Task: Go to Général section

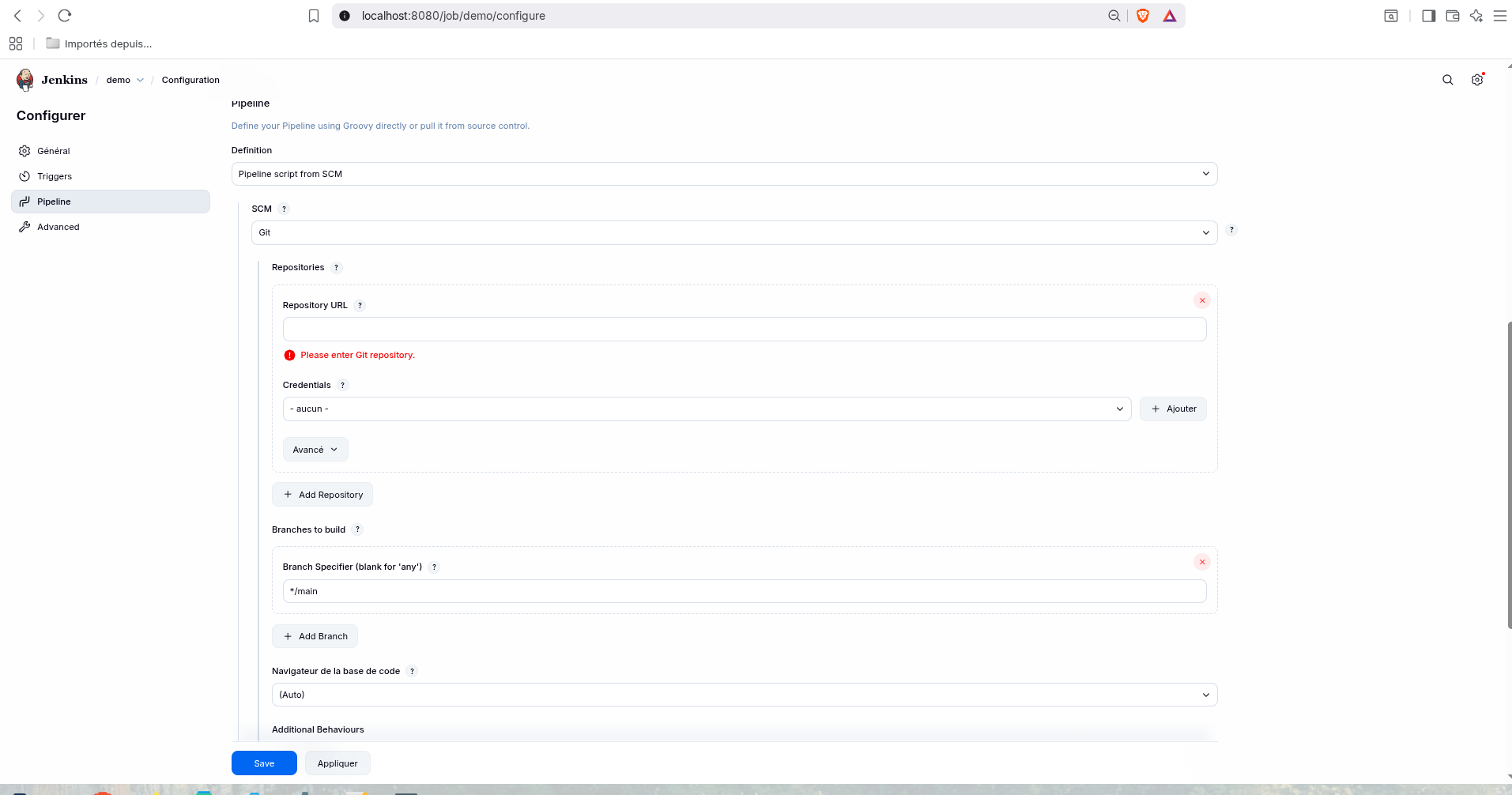Action: click(111, 151)
